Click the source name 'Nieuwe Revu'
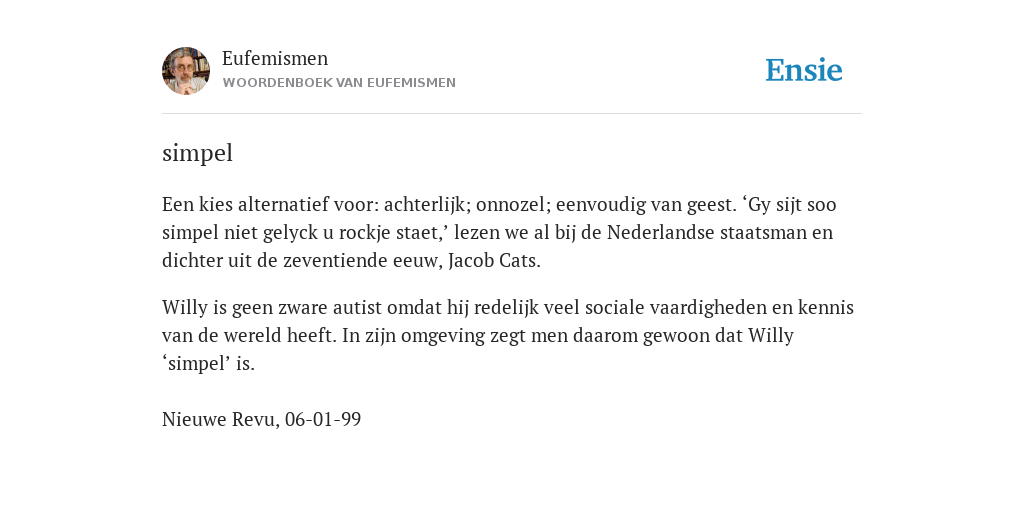Viewport: 1024px width, 512px height. (219, 419)
